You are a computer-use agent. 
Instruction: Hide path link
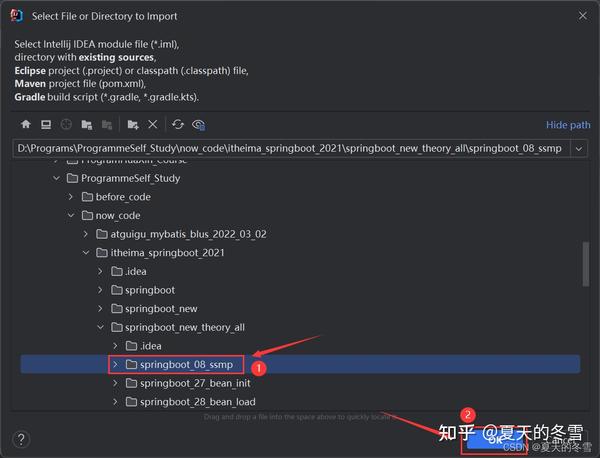[568, 125]
